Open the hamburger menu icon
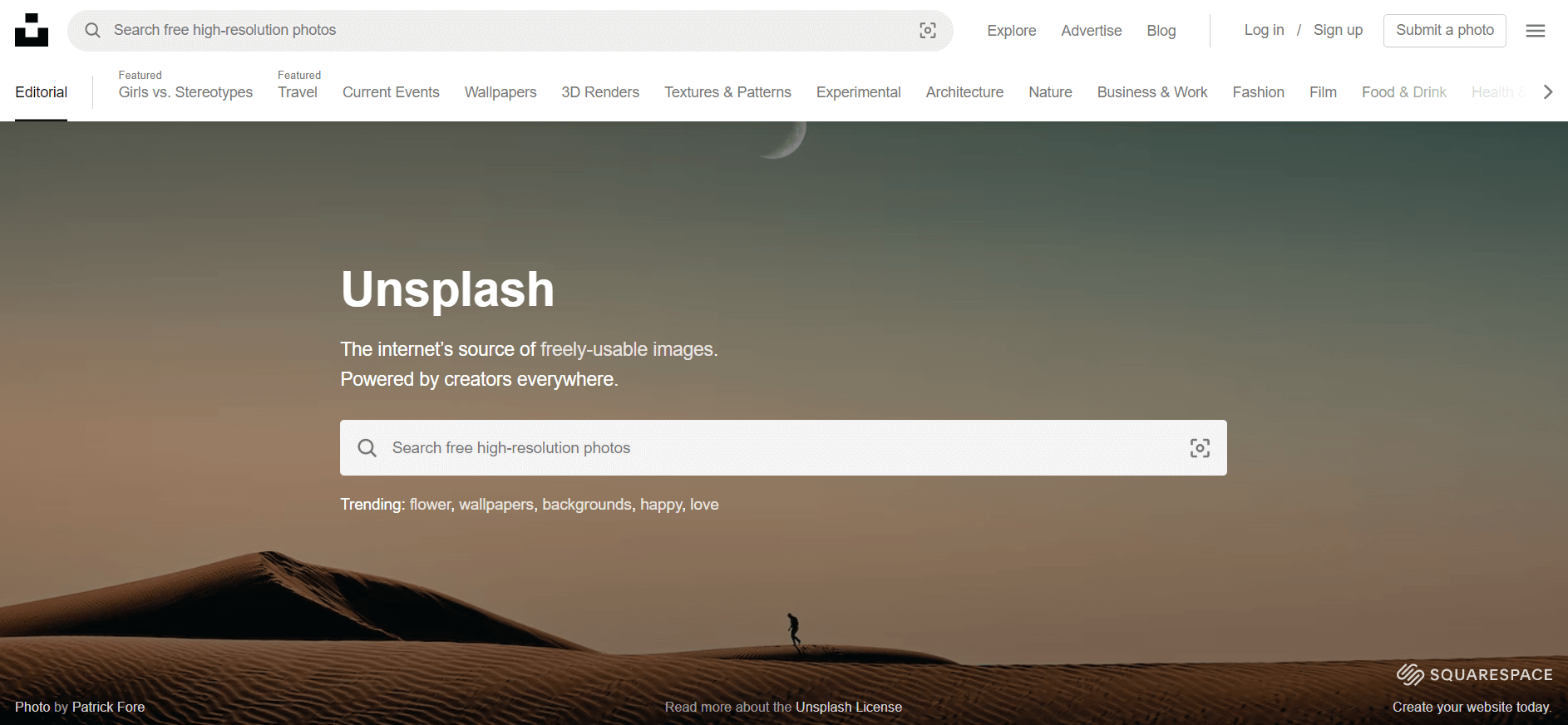This screenshot has height=725, width=1568. coord(1536,31)
